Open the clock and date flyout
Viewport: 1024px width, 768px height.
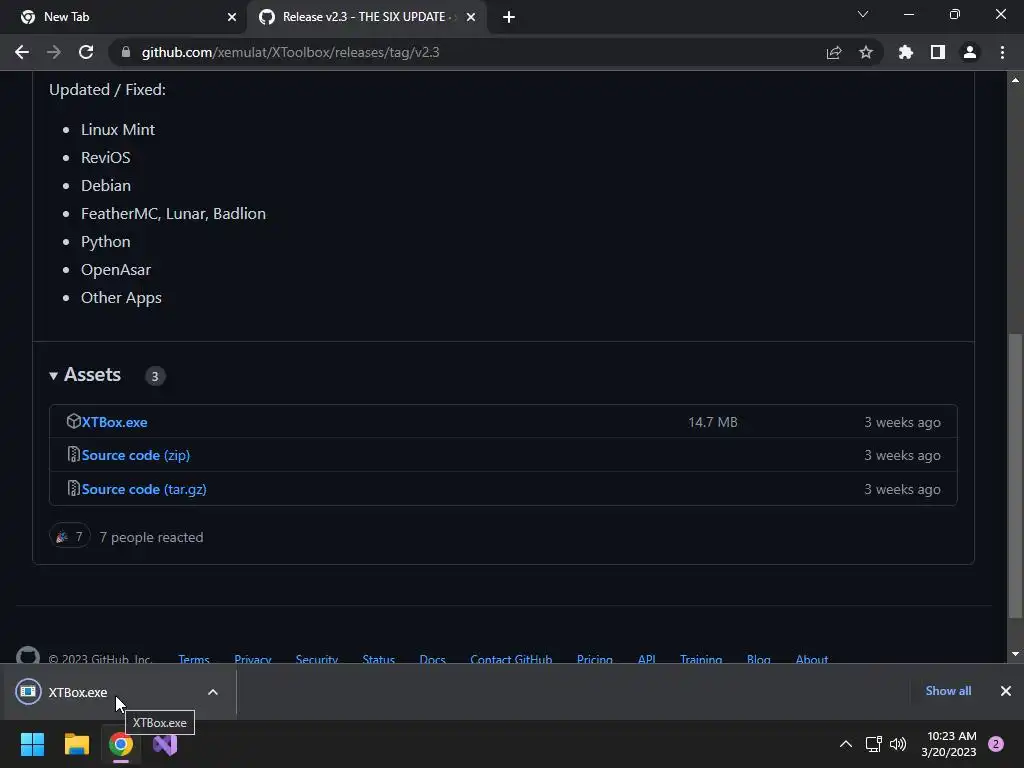949,744
